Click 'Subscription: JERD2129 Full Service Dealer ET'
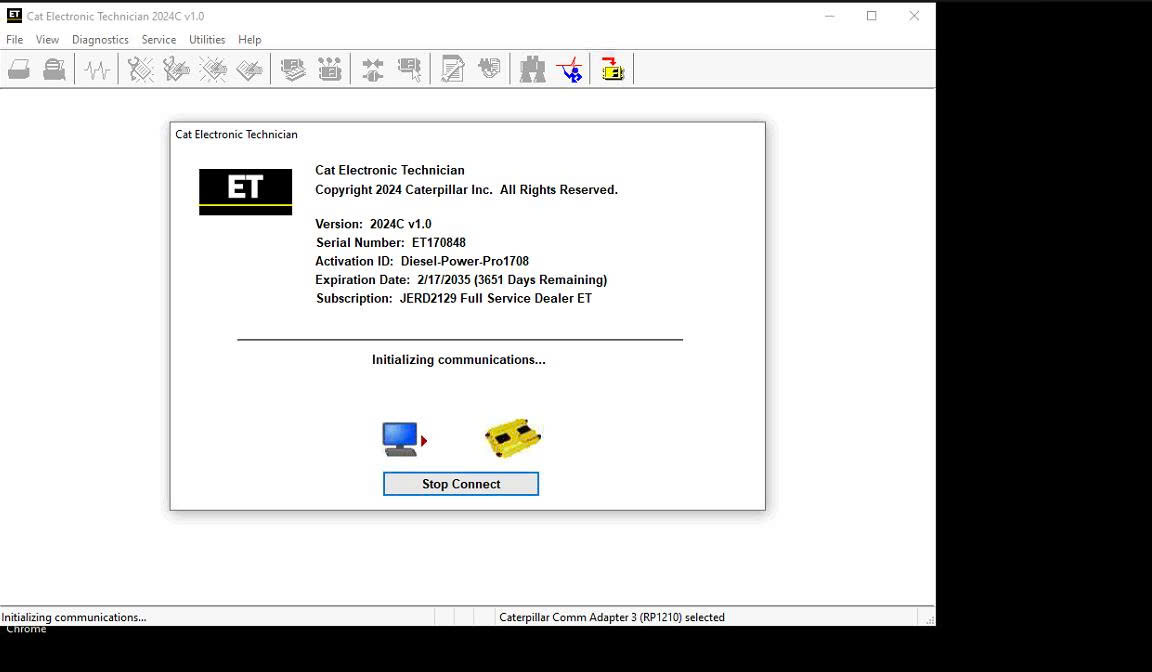 454,299
